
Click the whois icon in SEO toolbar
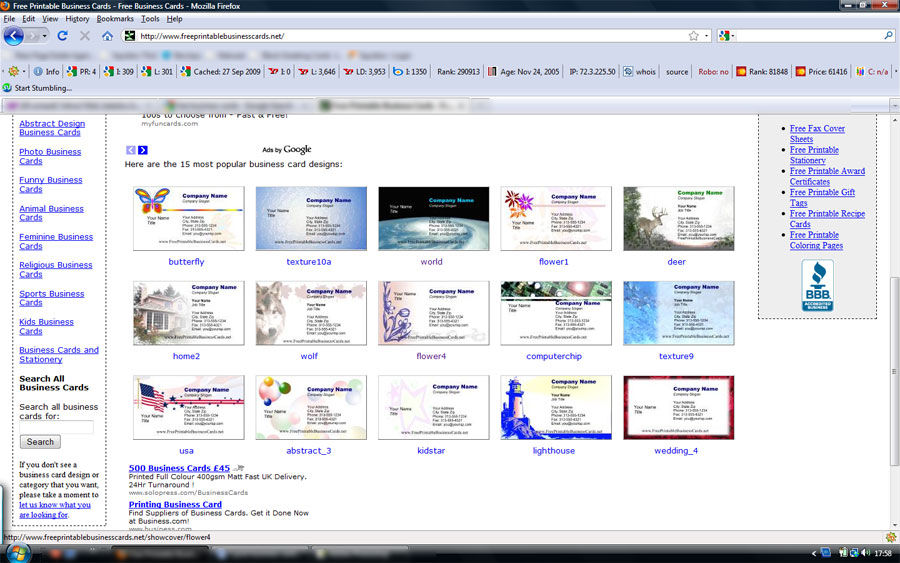point(628,72)
